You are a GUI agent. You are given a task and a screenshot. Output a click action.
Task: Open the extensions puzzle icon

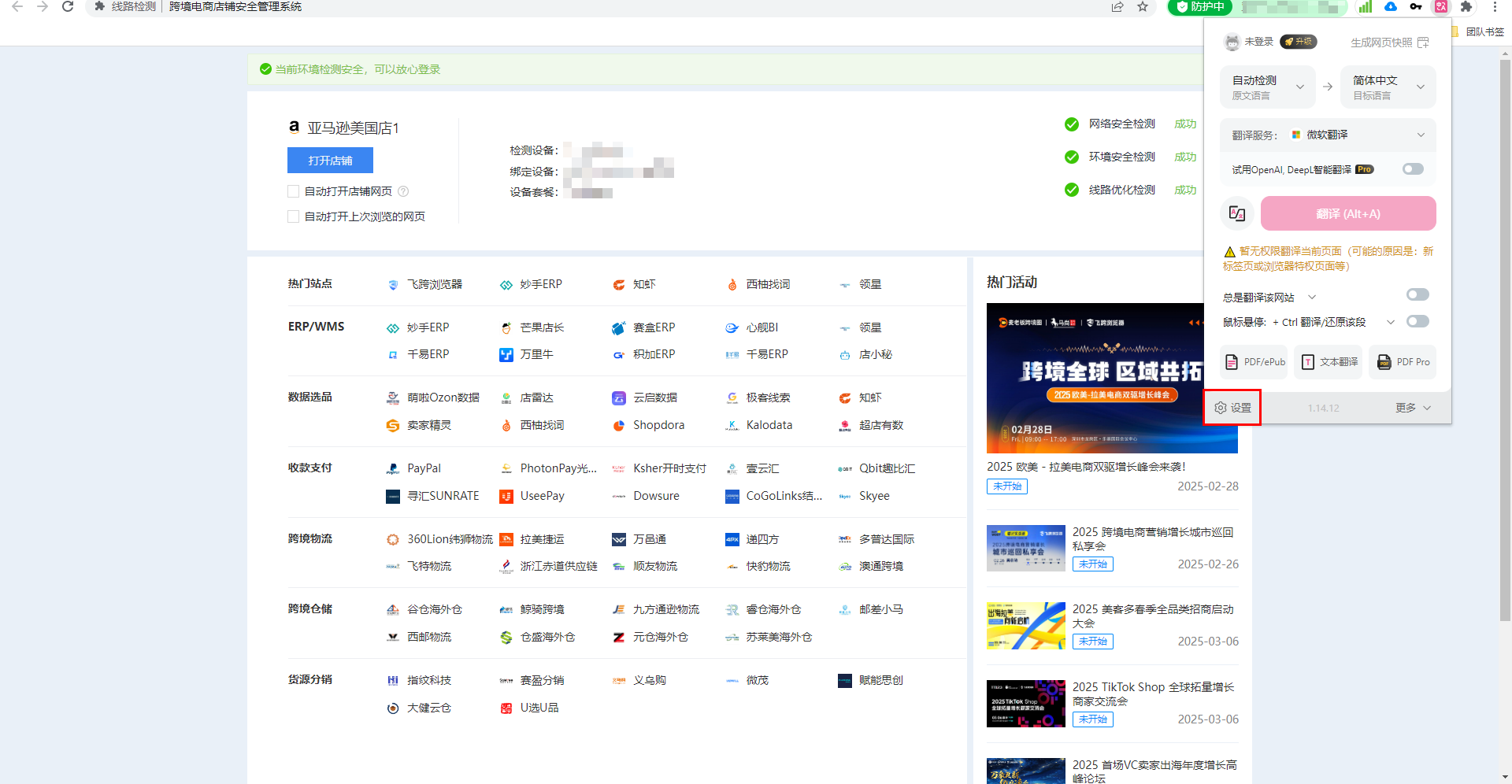(1466, 7)
